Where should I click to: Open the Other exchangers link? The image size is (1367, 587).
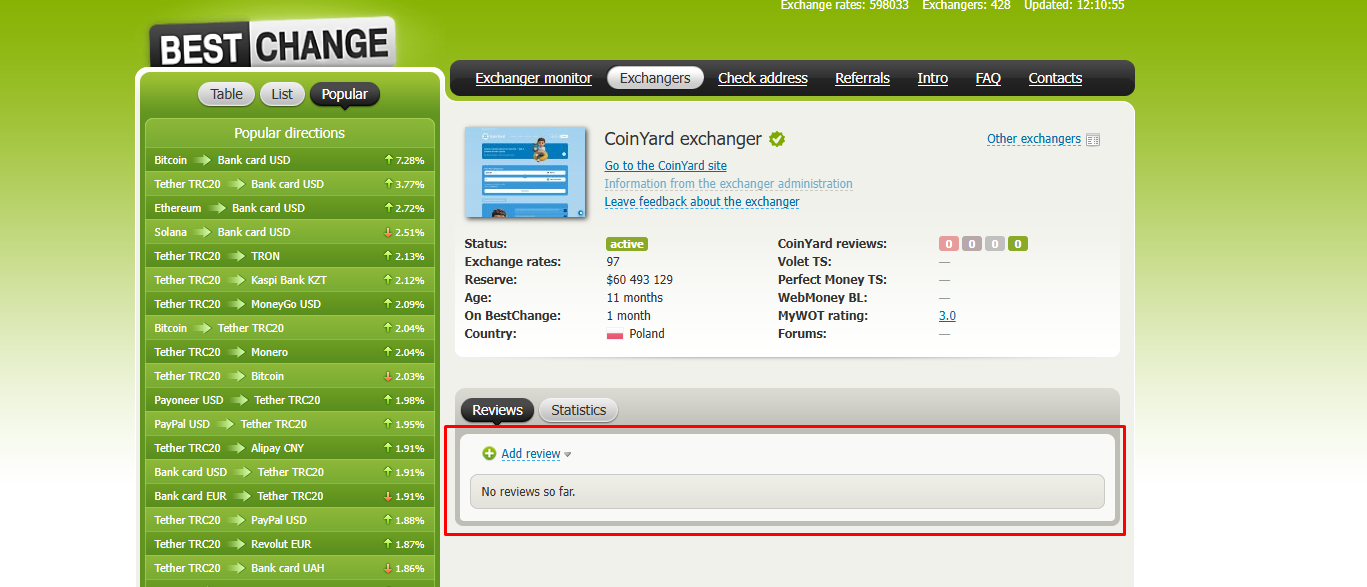tap(1034, 139)
